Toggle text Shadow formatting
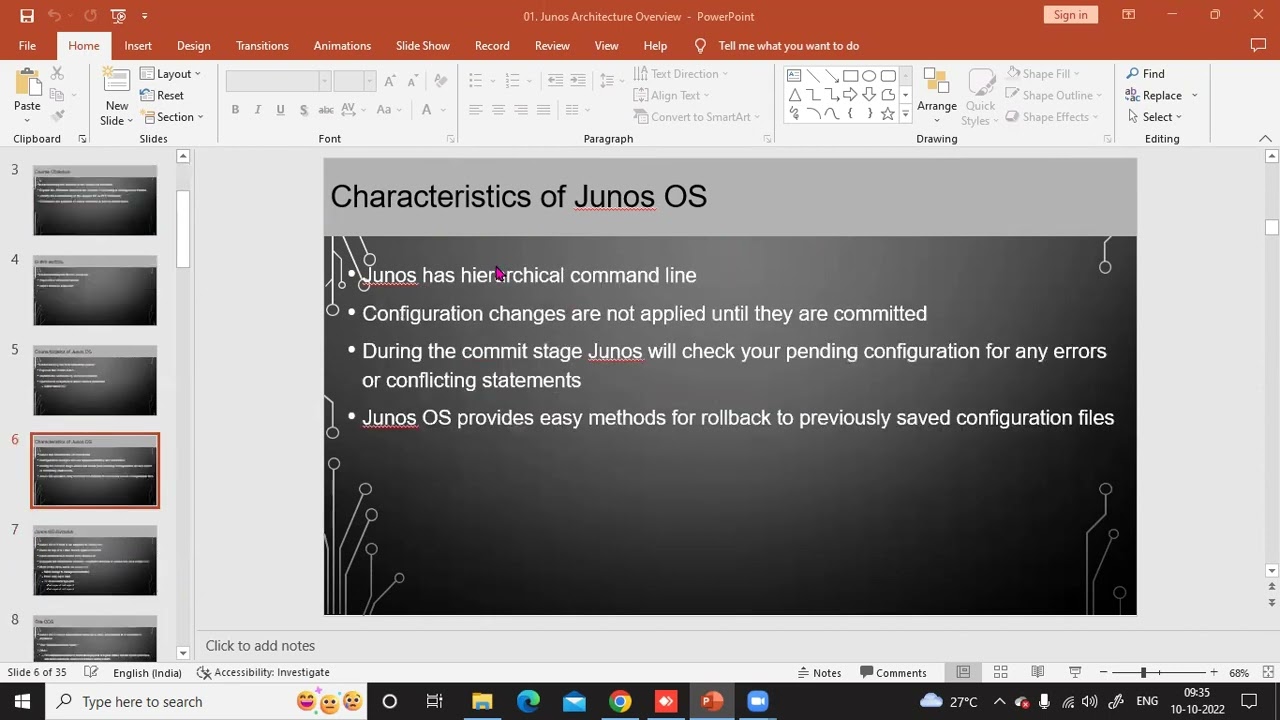 point(302,110)
